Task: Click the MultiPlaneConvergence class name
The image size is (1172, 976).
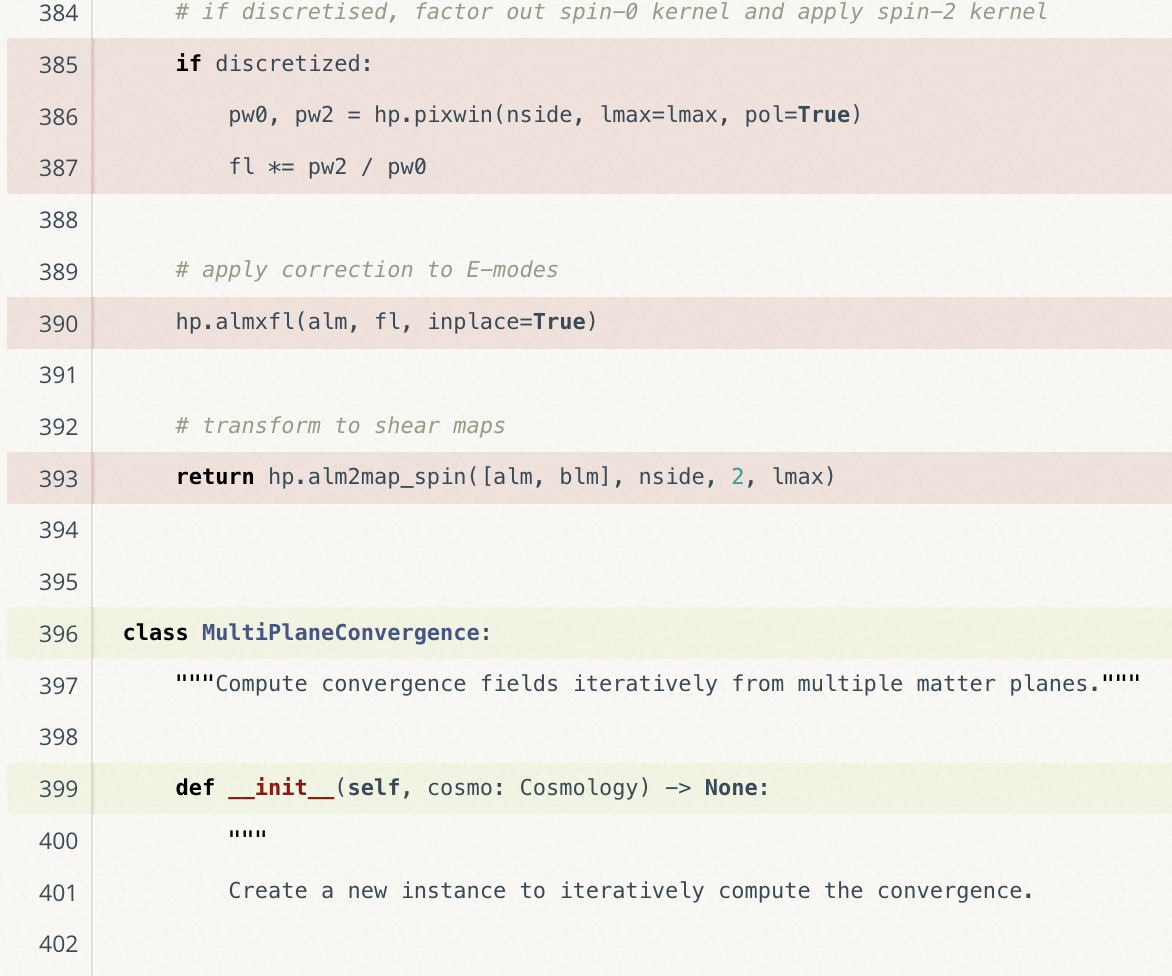Action: (340, 633)
